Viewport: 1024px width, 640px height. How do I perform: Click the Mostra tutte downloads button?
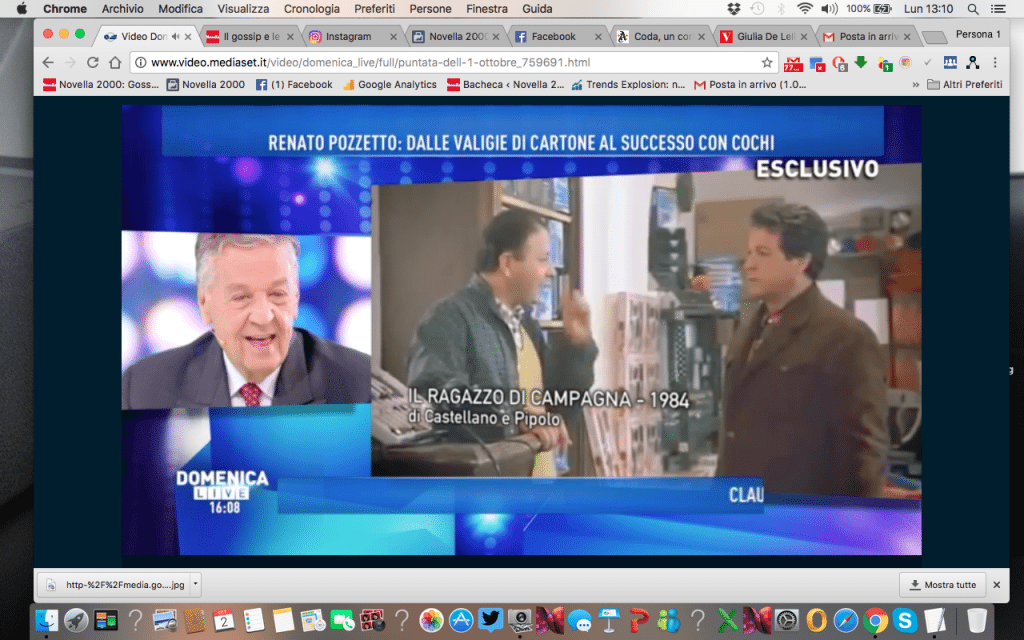[x=942, y=584]
